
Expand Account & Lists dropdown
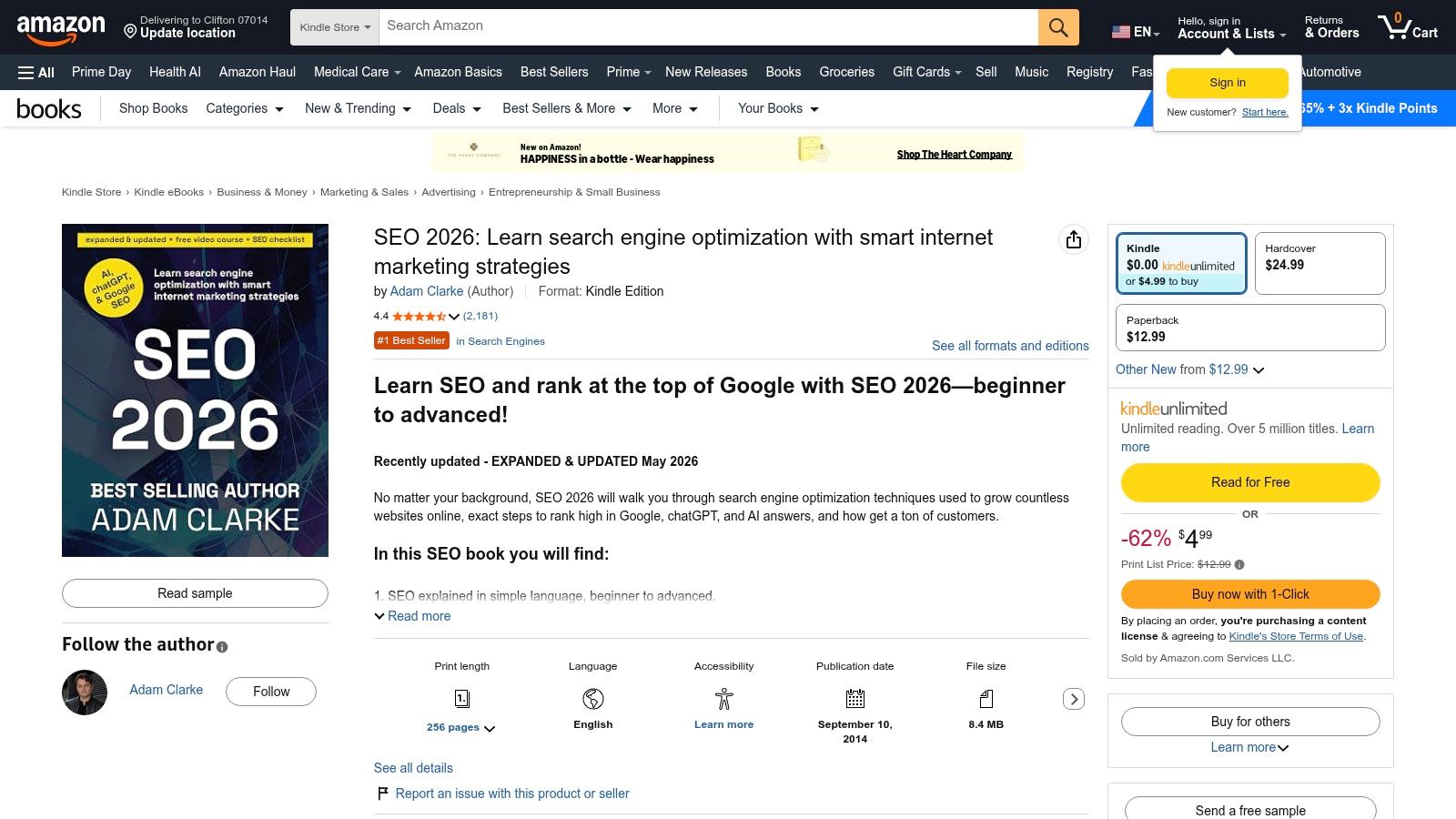coord(1232,27)
